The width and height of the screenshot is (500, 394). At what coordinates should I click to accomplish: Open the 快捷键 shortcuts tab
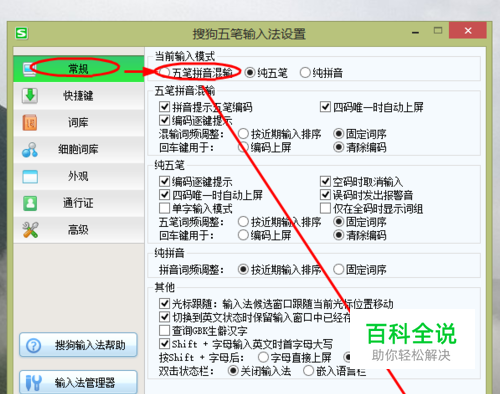tap(79, 96)
